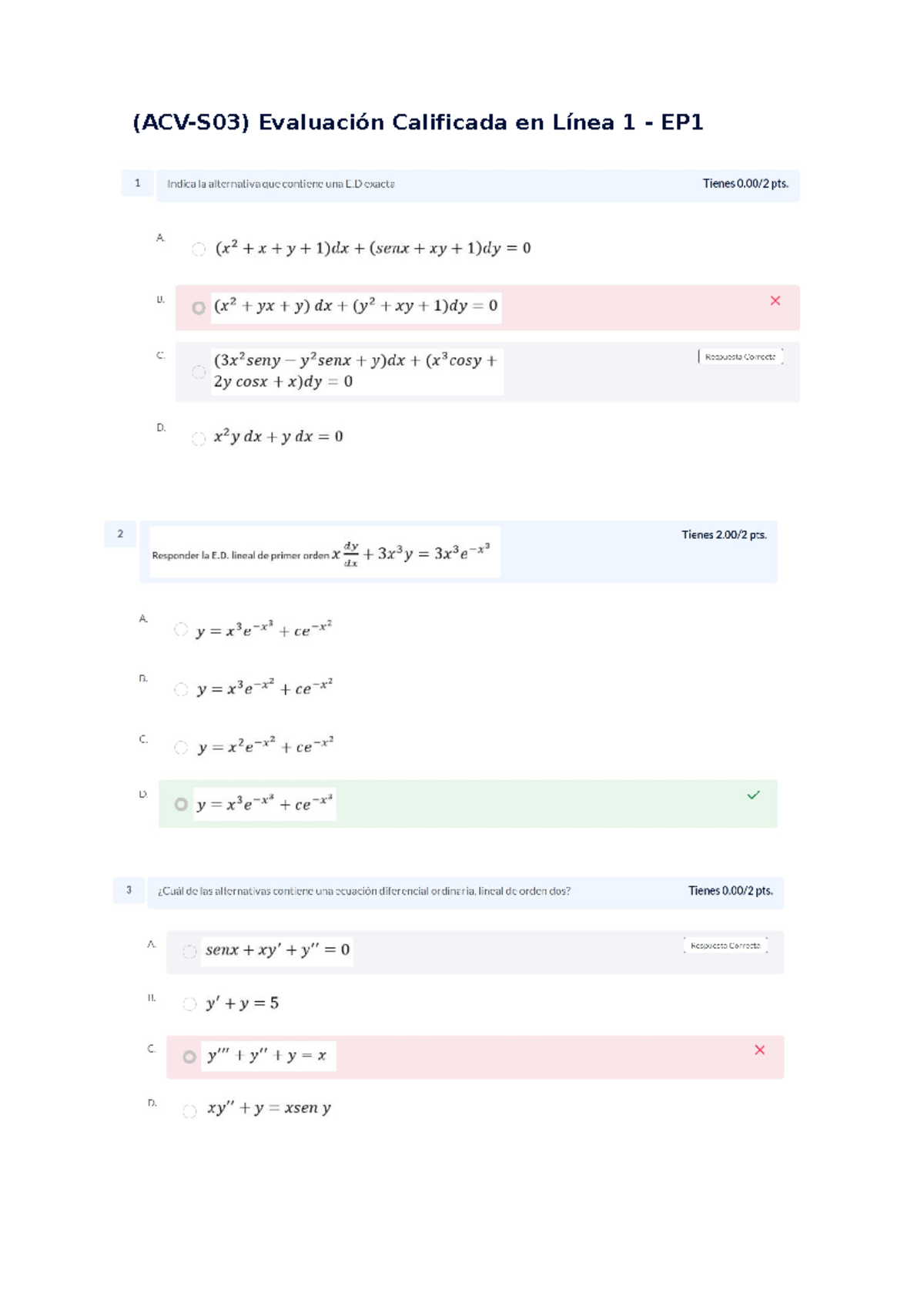The height and width of the screenshot is (1306, 924).
Task: Click the question number 1 badge
Action: [138, 183]
